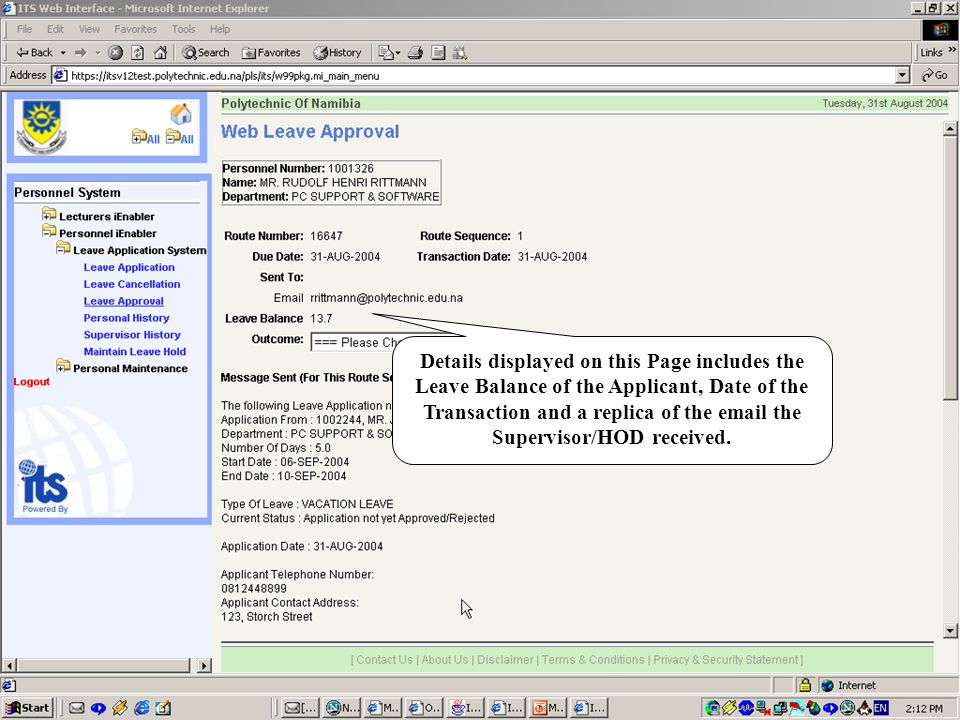Click the Internet zone globe icon
Image resolution: width=960 pixels, height=720 pixels.
pos(827,685)
